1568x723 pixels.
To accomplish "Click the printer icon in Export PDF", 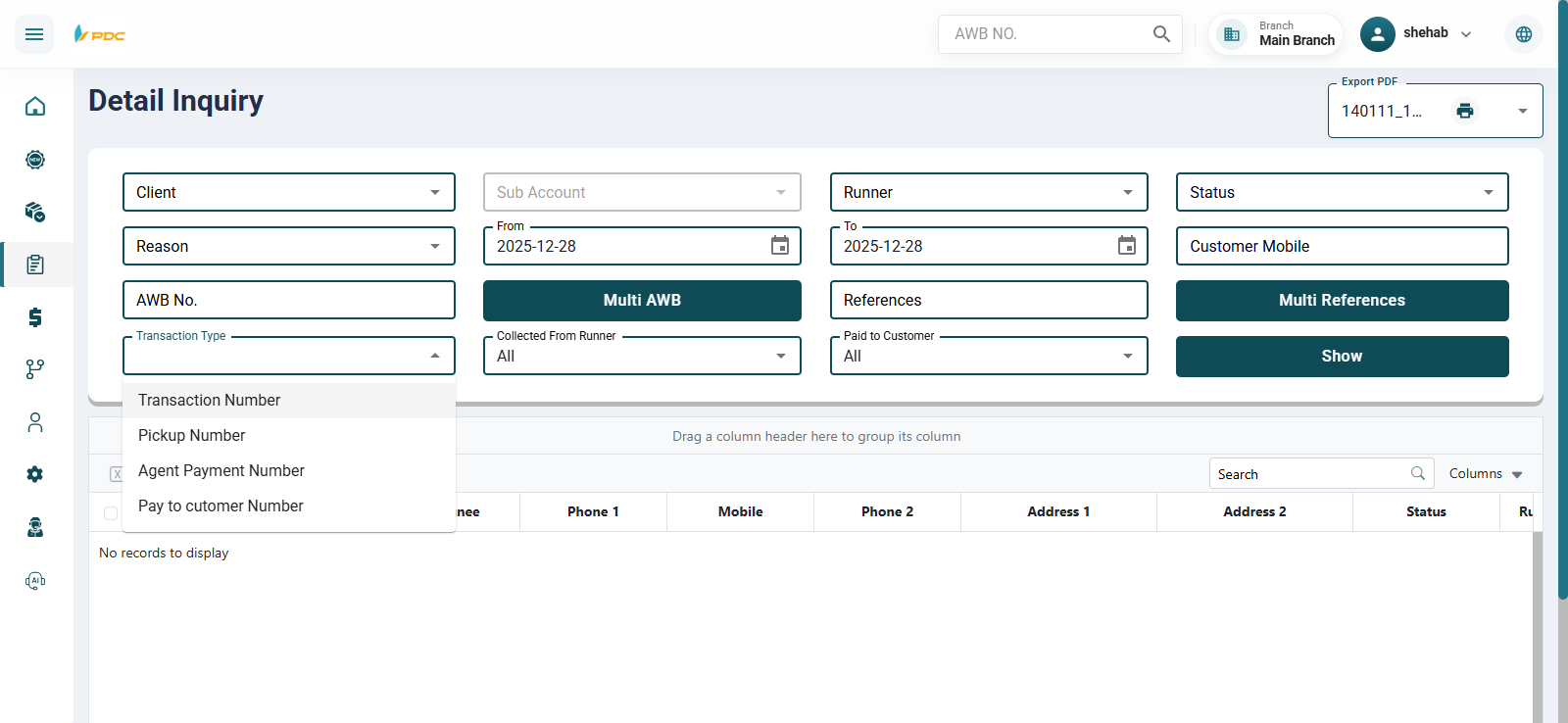I will point(1464,111).
